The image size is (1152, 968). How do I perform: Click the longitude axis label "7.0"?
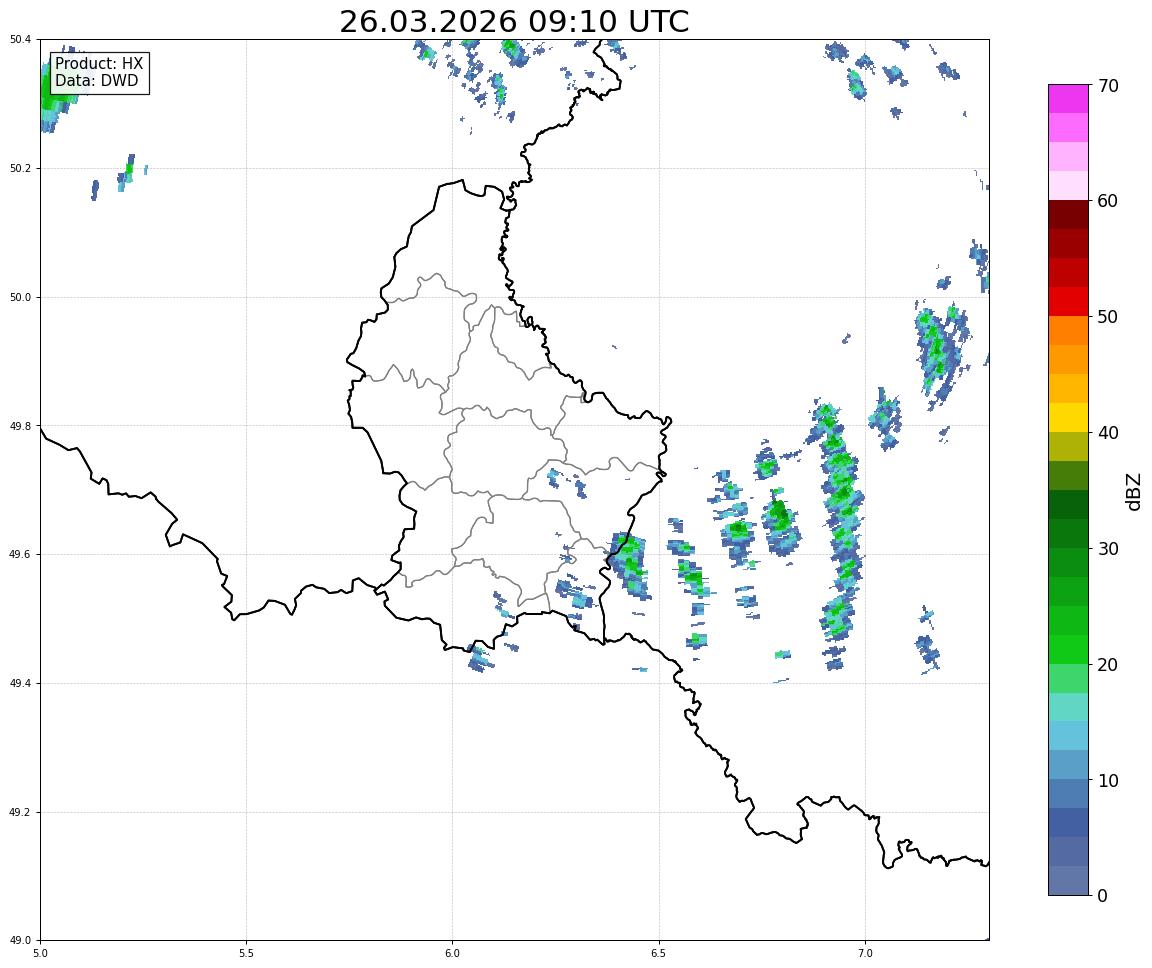point(865,954)
